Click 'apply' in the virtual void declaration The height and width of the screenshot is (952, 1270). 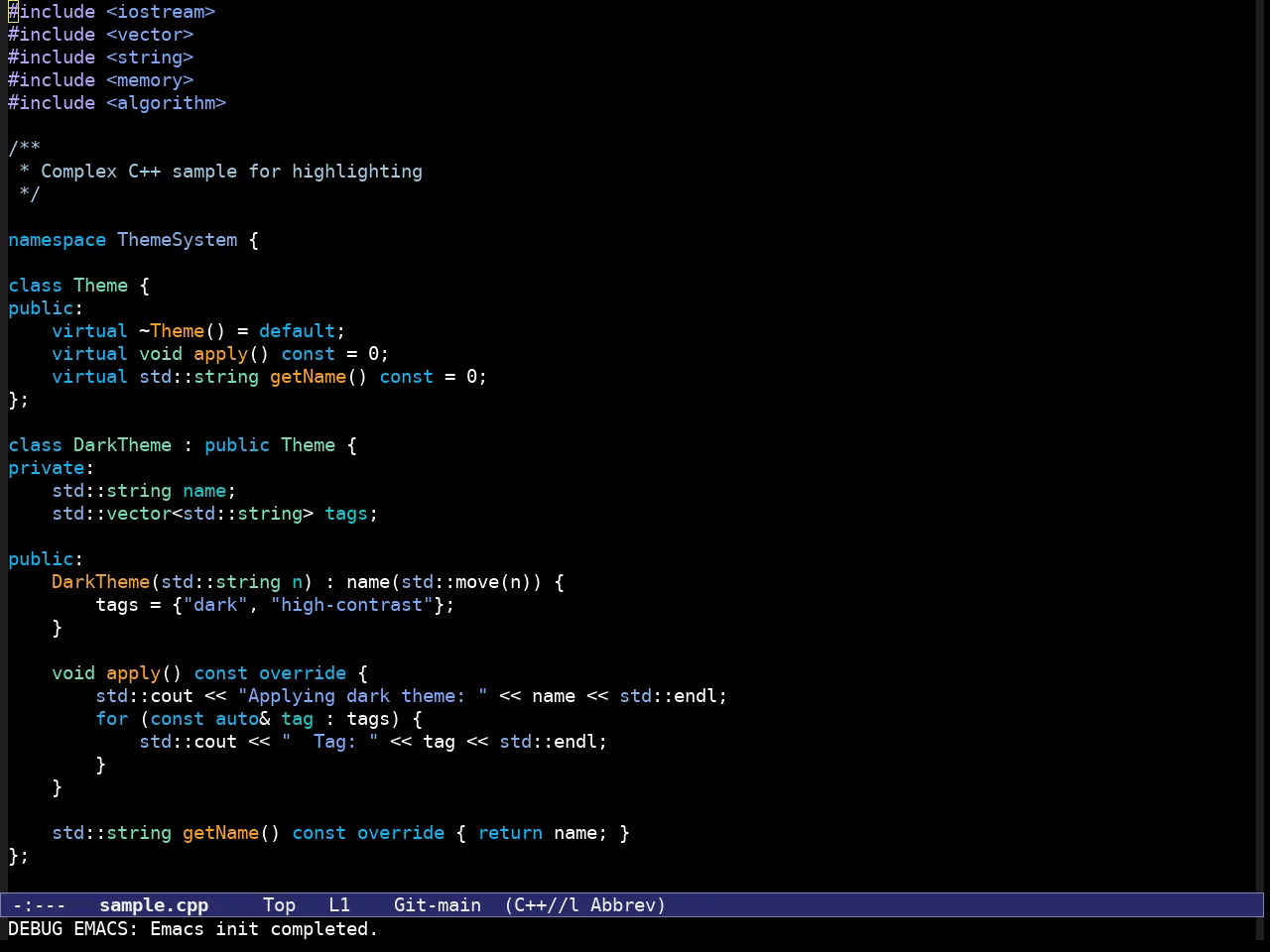[x=221, y=354]
